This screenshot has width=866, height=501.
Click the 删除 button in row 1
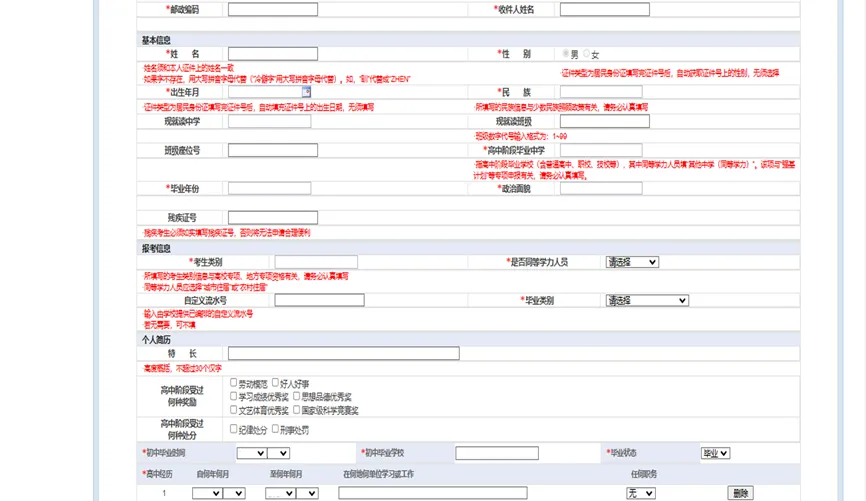click(740, 493)
